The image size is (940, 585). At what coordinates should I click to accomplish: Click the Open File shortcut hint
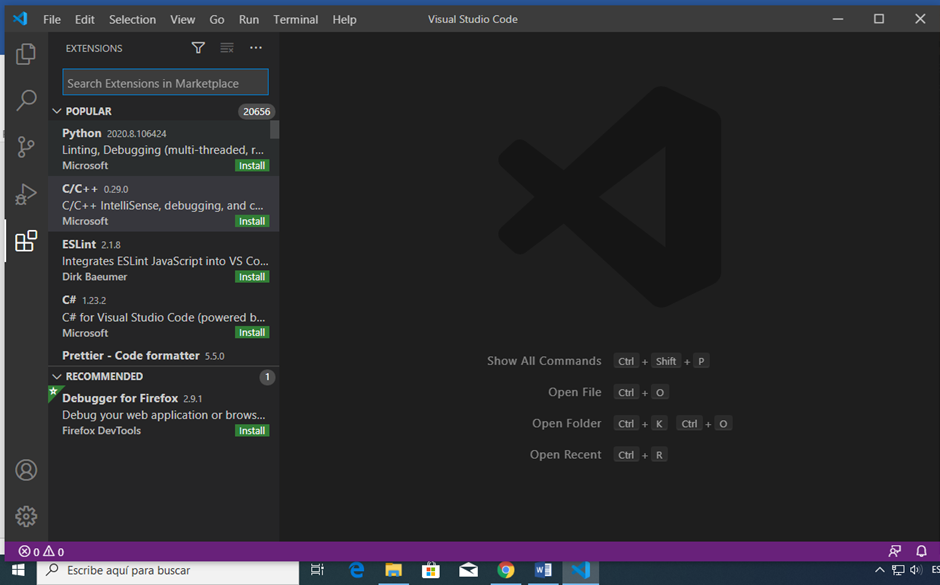pos(608,392)
